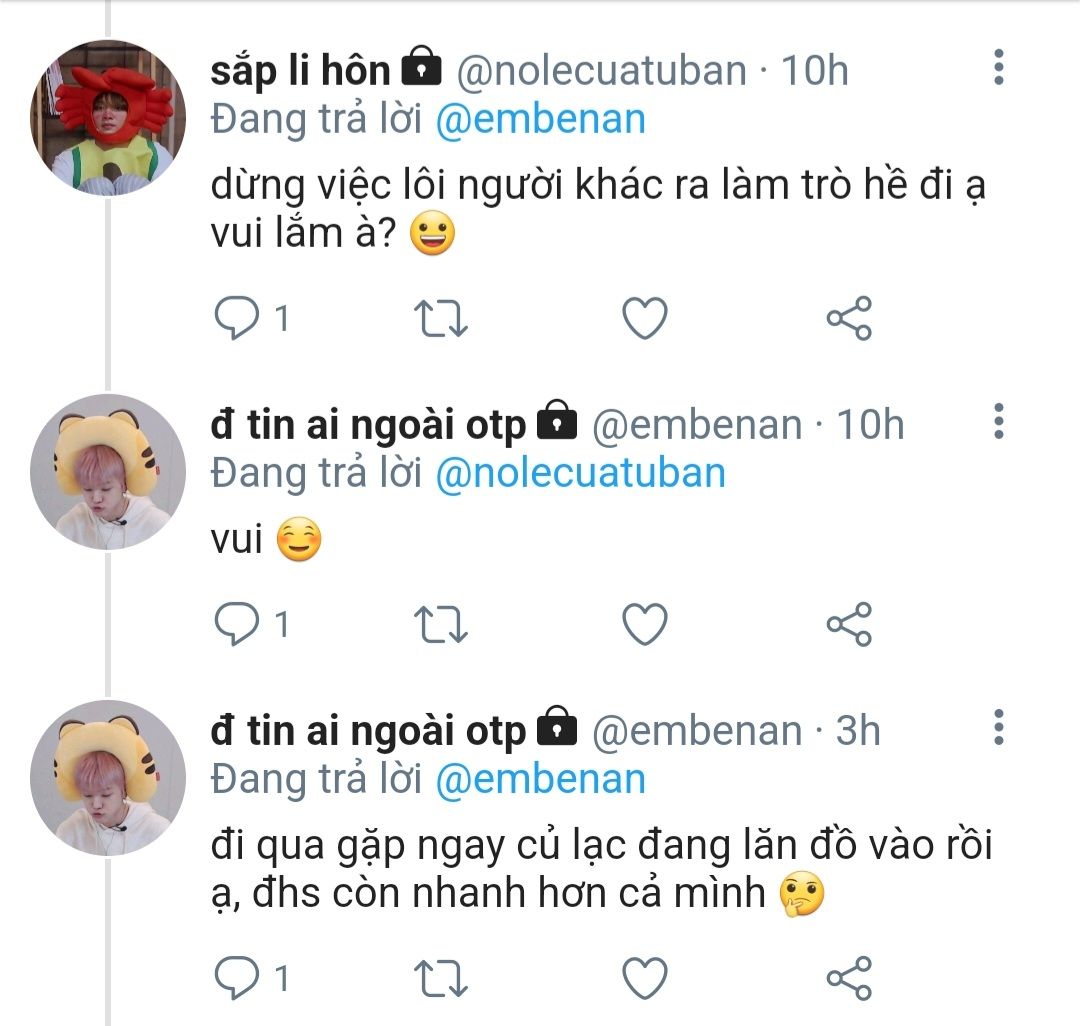Image resolution: width=1080 pixels, height=1026 pixels.
Task: Open the @embenan mention link in first tweet
Action: [x=541, y=119]
